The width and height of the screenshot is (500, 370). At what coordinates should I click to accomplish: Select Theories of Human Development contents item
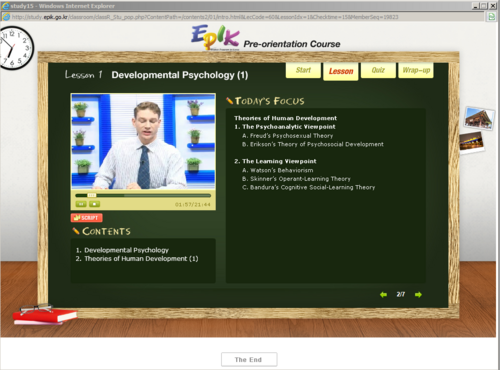(137, 259)
